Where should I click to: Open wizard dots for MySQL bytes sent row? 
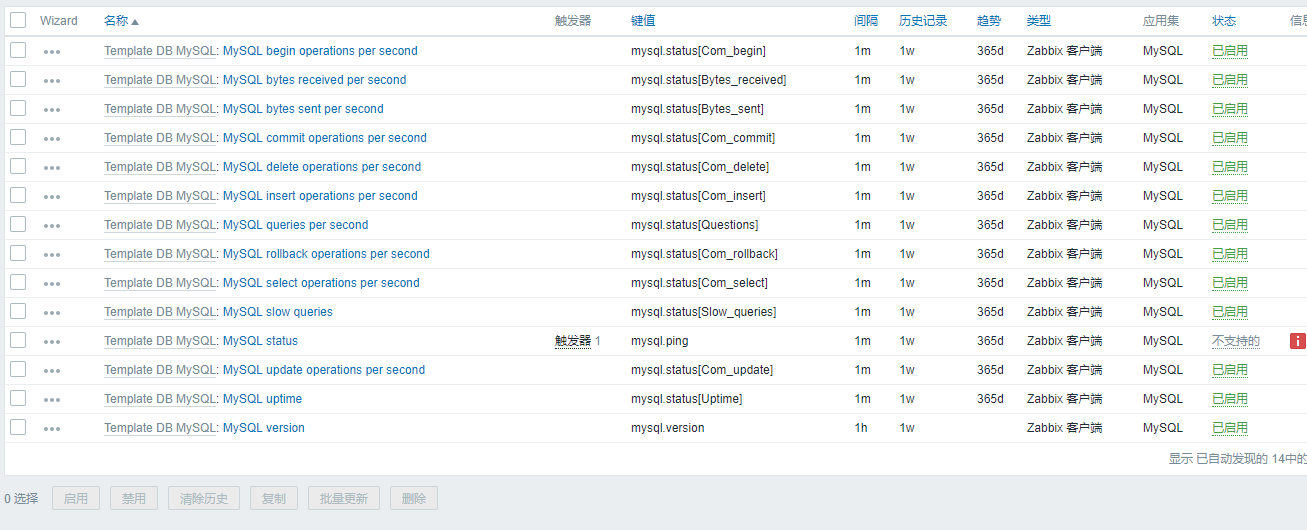tap(52, 109)
